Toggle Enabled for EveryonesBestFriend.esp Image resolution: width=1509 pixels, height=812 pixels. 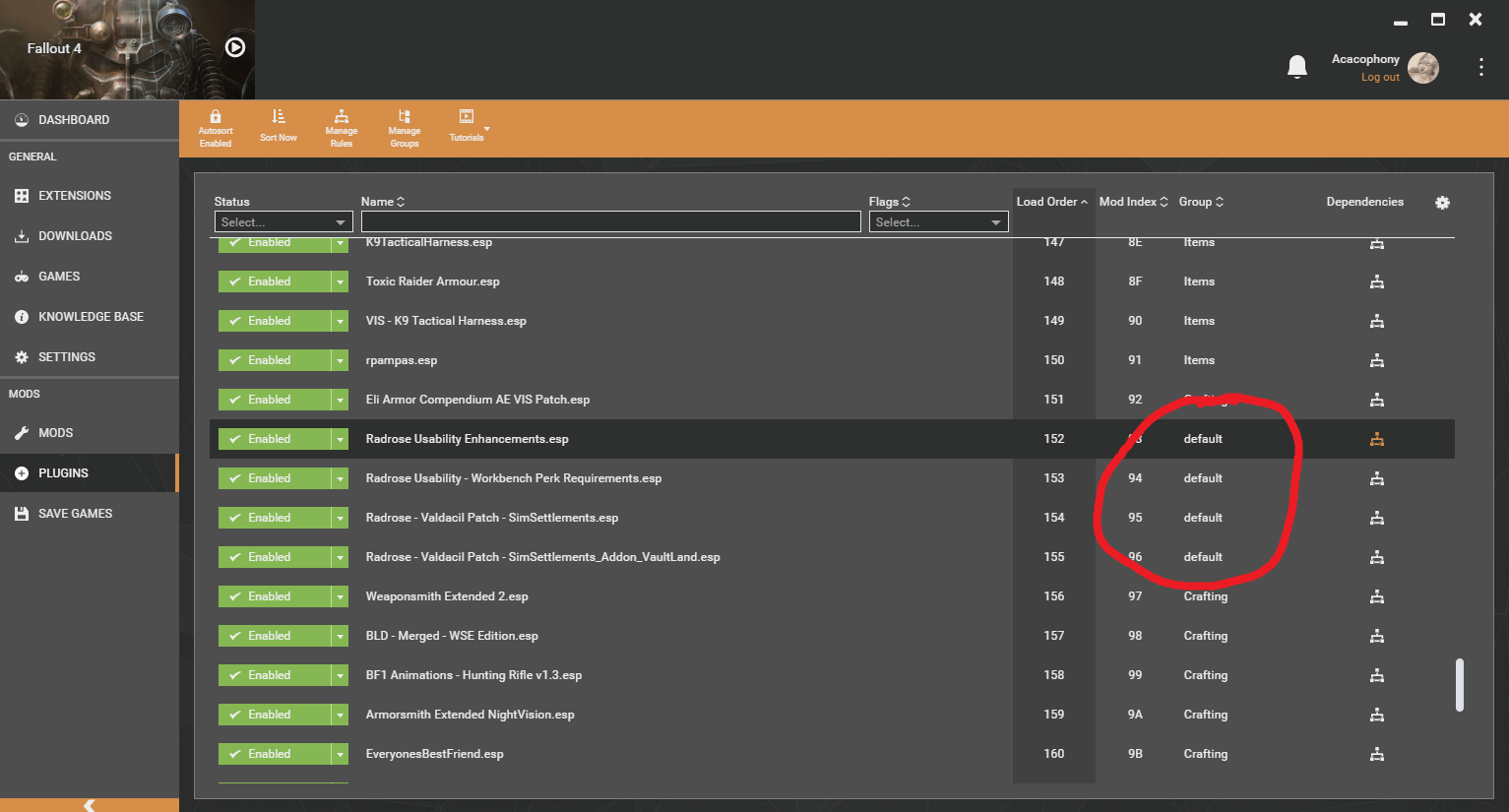pos(275,754)
